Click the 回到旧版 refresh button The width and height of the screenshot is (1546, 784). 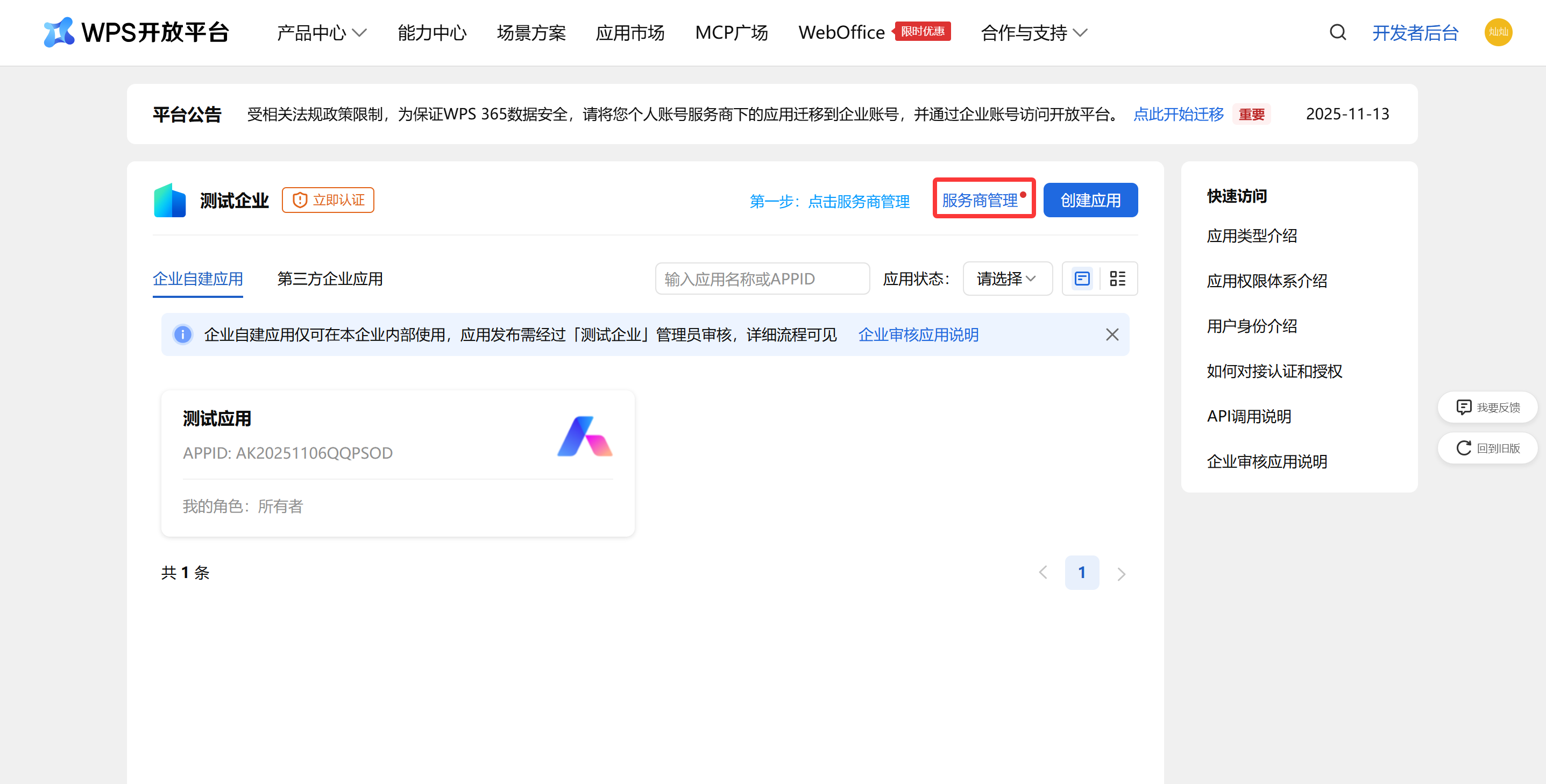[x=1487, y=448]
